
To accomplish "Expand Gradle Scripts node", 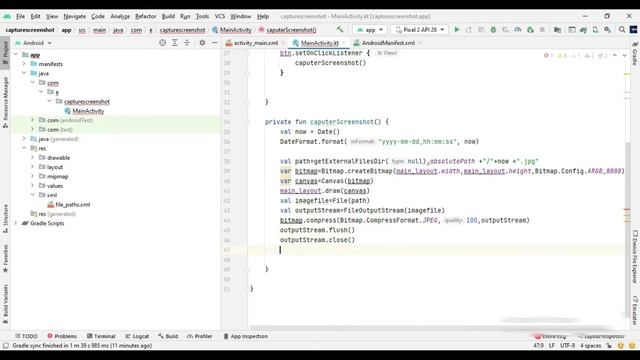I will 16,223.
